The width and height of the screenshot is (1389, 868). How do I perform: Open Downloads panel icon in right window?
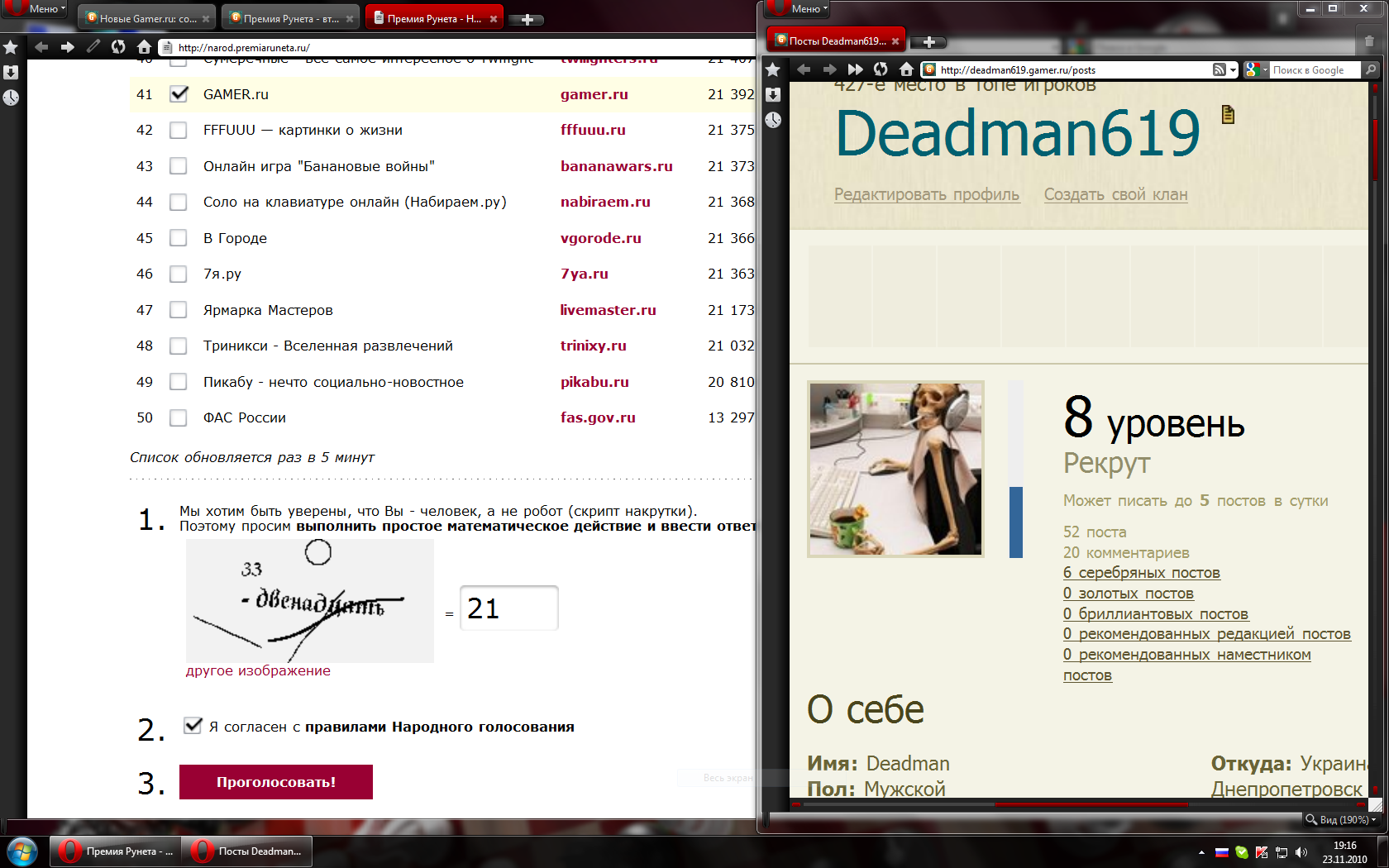click(x=773, y=95)
